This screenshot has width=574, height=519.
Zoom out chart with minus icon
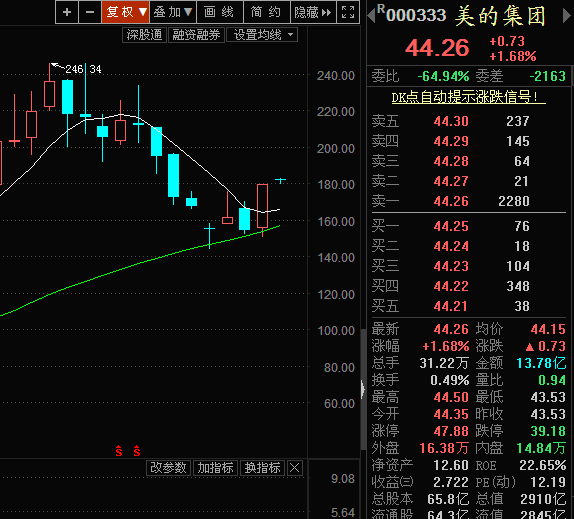coord(90,12)
